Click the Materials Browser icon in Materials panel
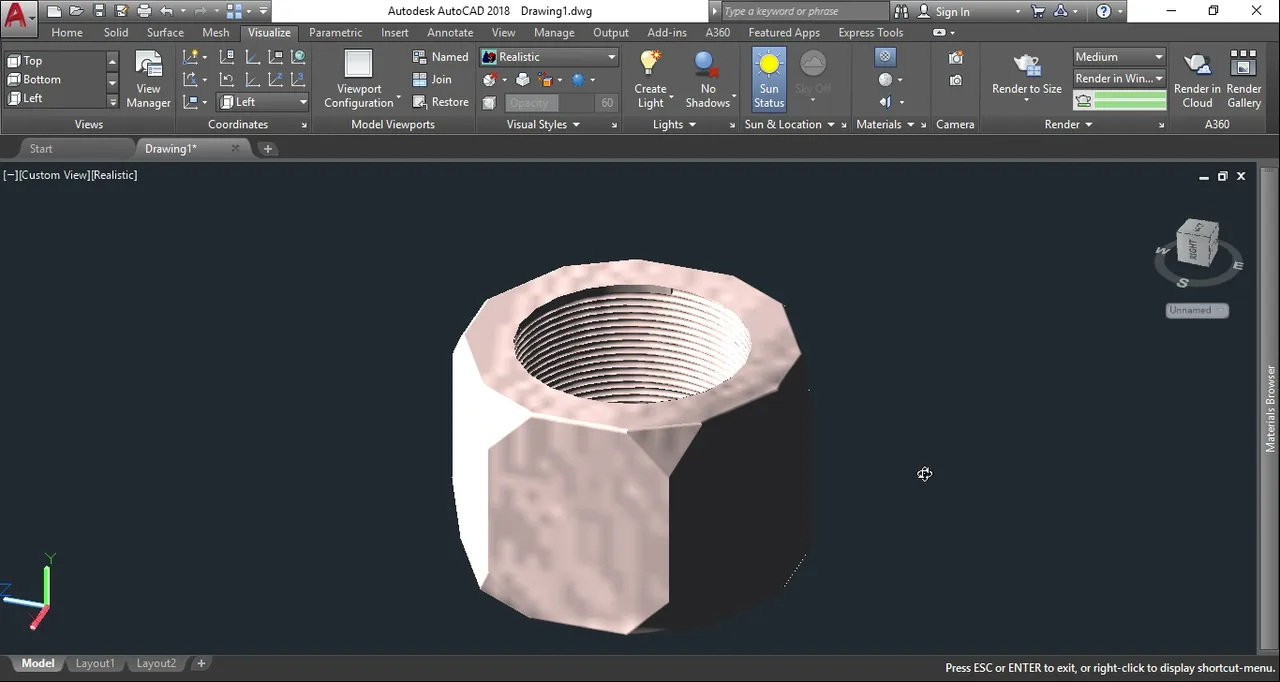The image size is (1280, 682). coord(885,57)
